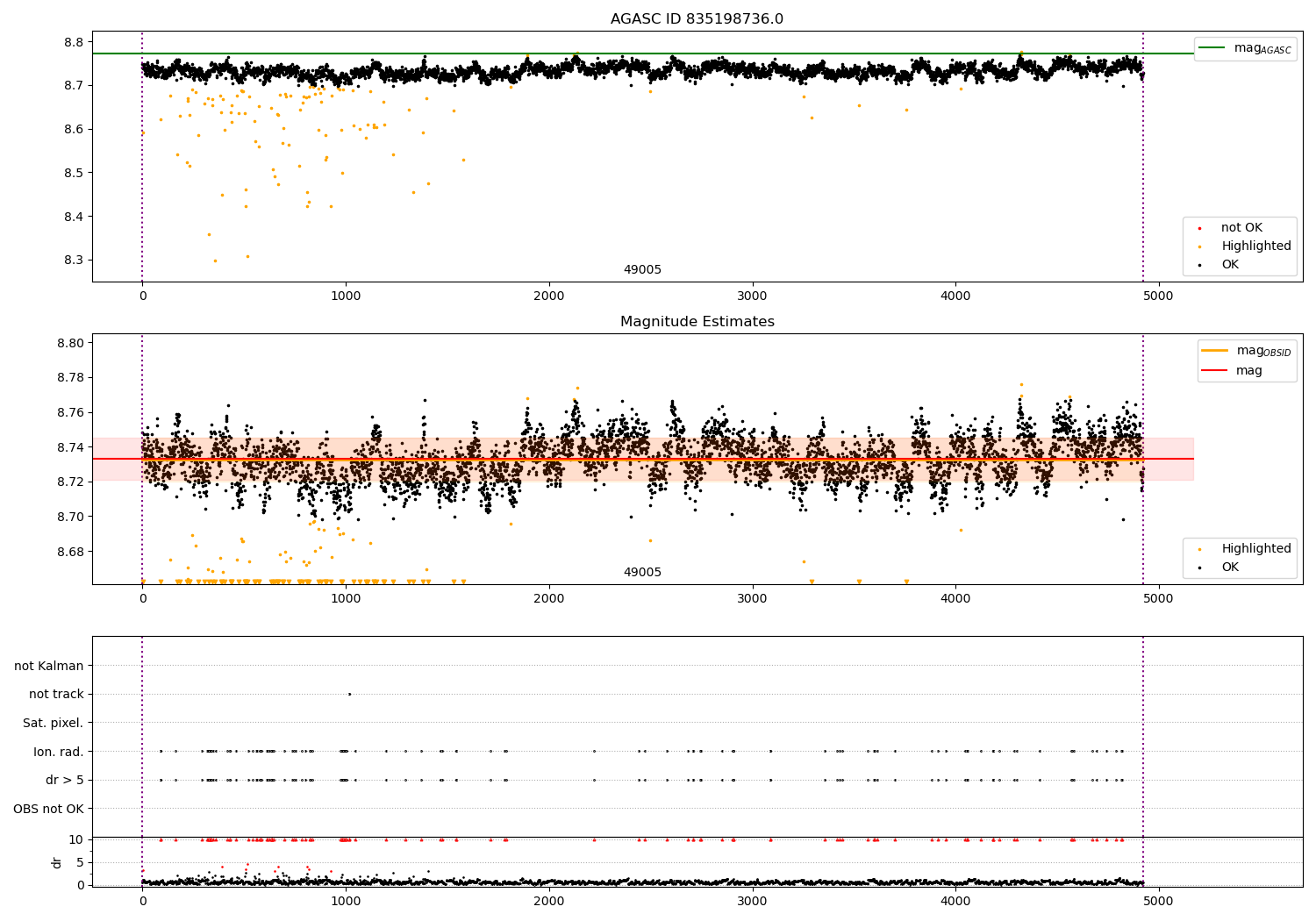Select 'OK' in the Magnitude Estimates legend
Image resolution: width=1316 pixels, height=921 pixels.
(1230, 568)
